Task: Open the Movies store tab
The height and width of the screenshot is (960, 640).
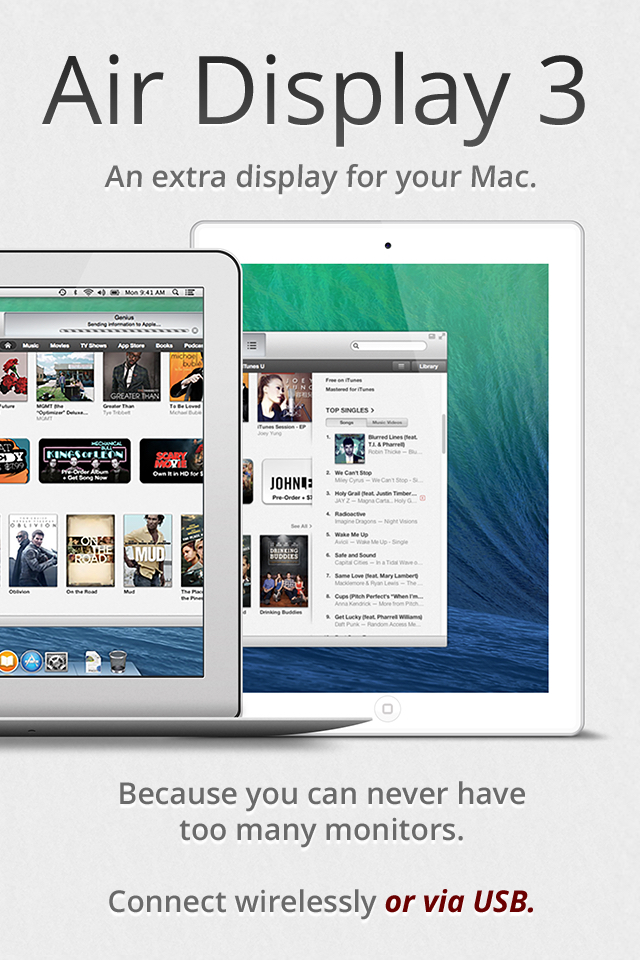Action: point(59,345)
